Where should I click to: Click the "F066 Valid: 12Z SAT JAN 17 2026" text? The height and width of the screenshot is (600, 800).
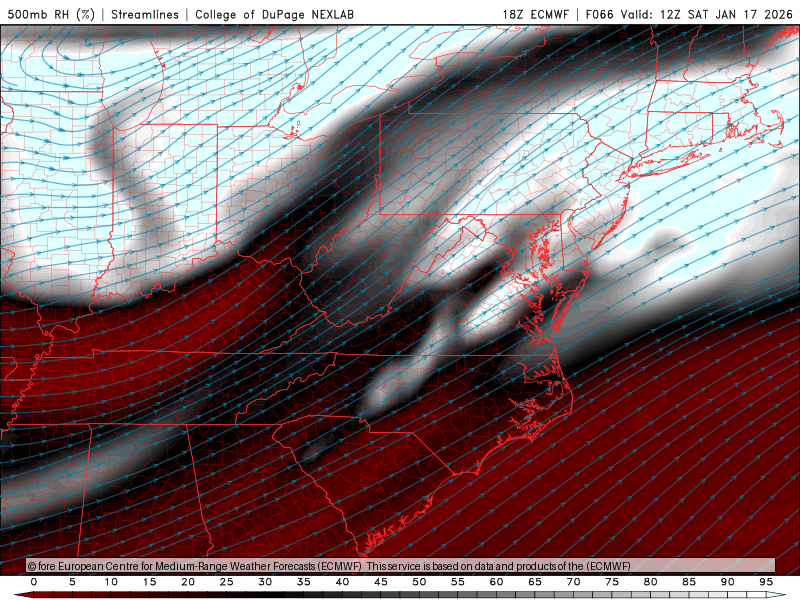(x=689, y=14)
